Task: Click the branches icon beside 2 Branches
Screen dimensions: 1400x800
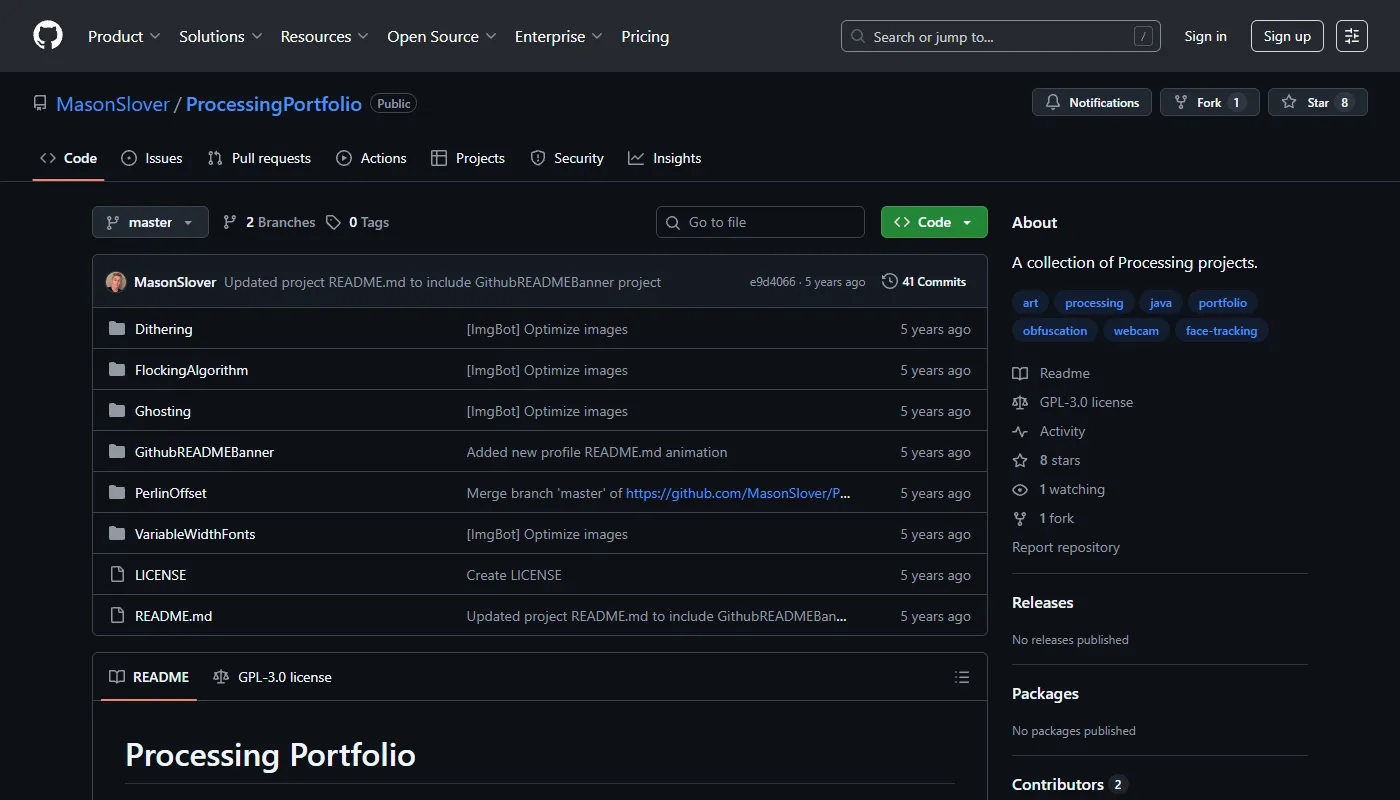Action: (x=230, y=222)
